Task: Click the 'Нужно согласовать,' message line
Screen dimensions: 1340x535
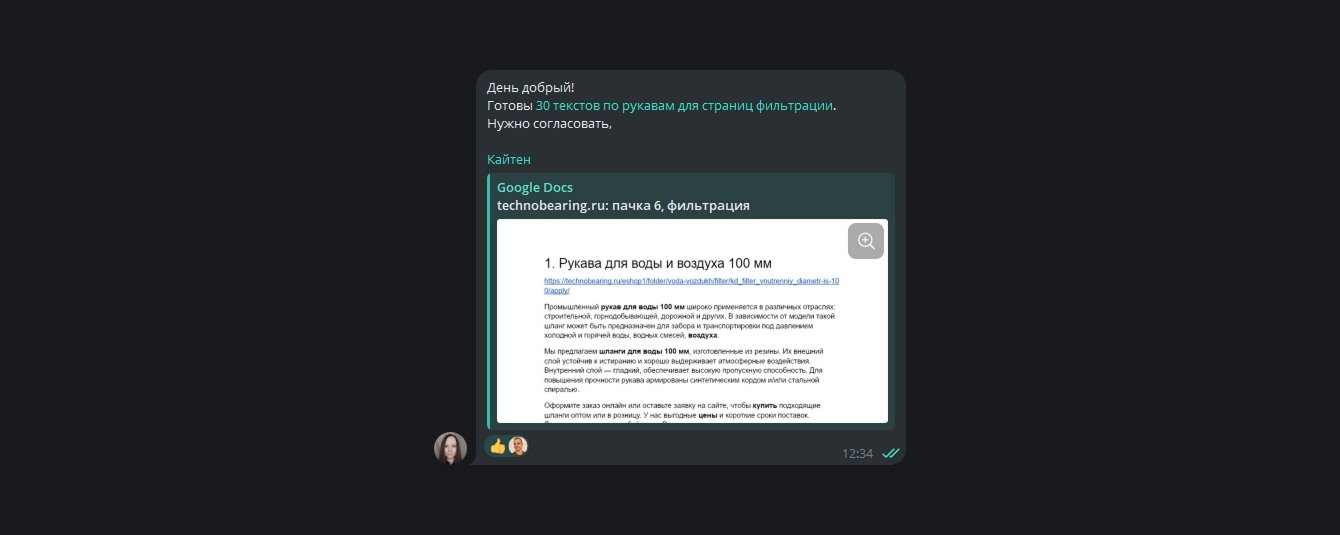Action: pyautogui.click(x=549, y=124)
